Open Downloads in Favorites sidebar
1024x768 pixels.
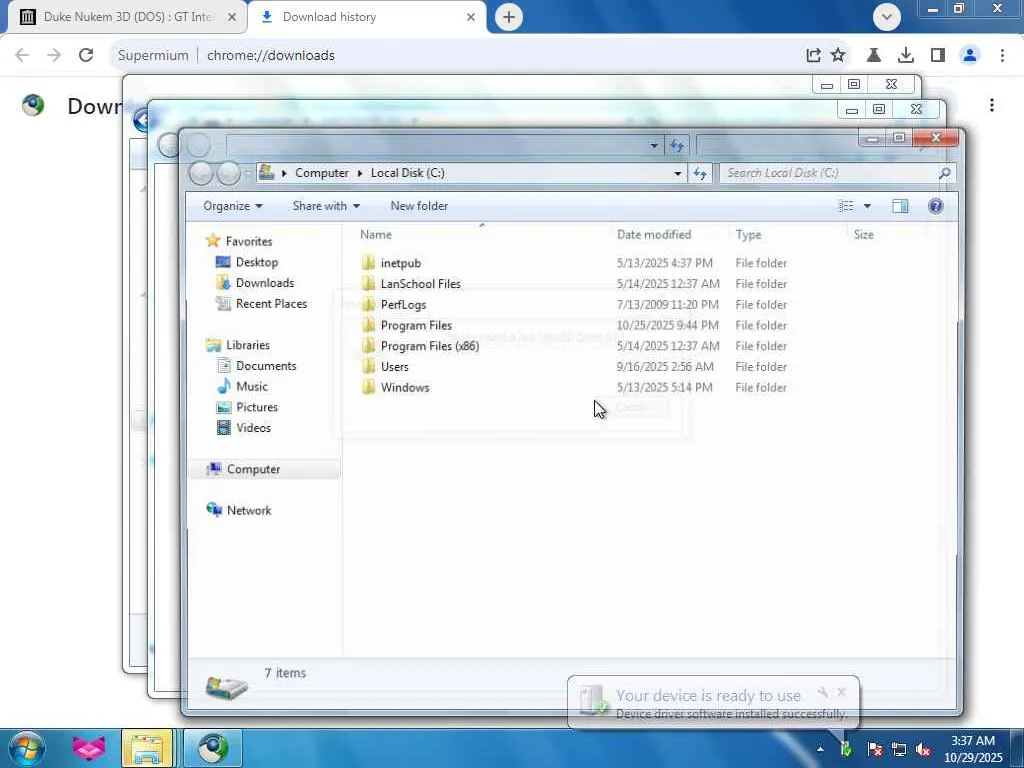click(x=264, y=283)
